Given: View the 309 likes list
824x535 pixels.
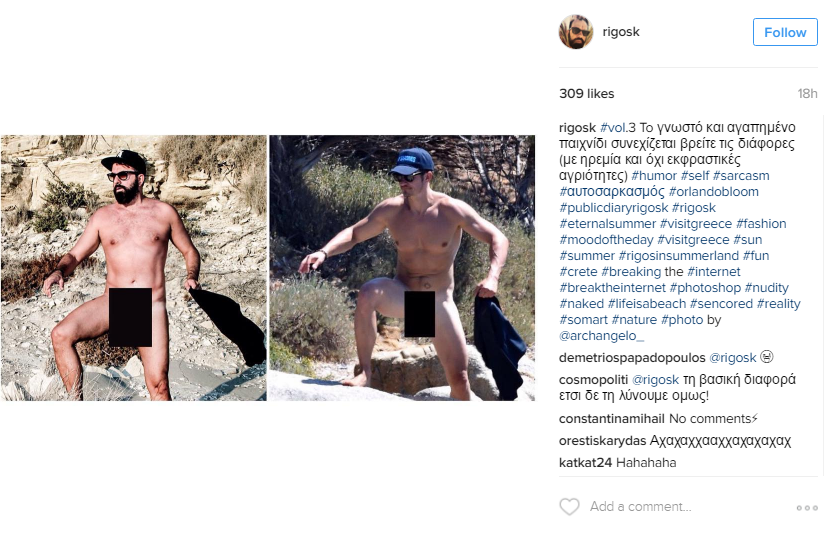Looking at the screenshot, I should coord(586,94).
